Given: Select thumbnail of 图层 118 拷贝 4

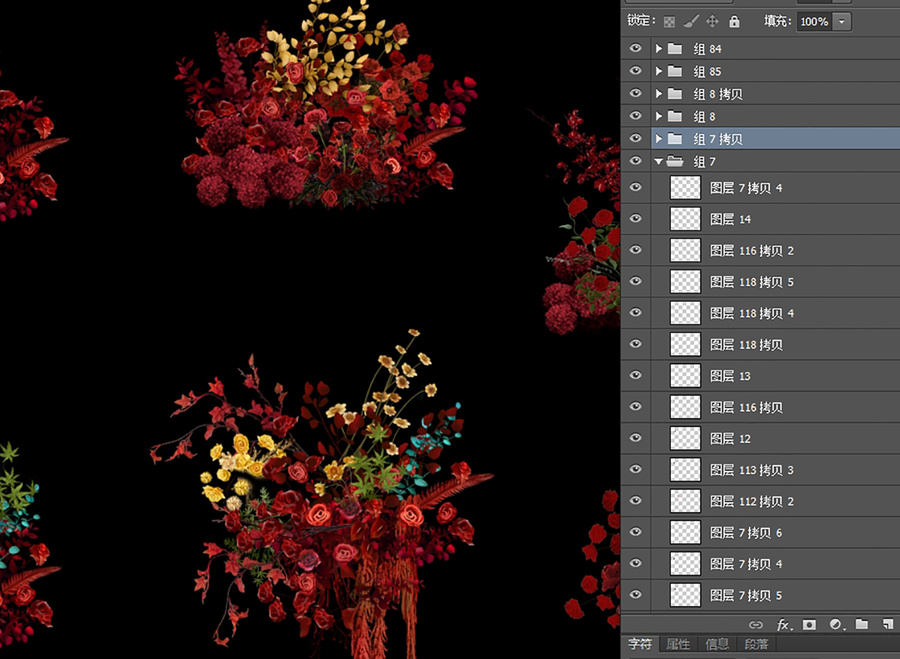Looking at the screenshot, I should (x=685, y=313).
